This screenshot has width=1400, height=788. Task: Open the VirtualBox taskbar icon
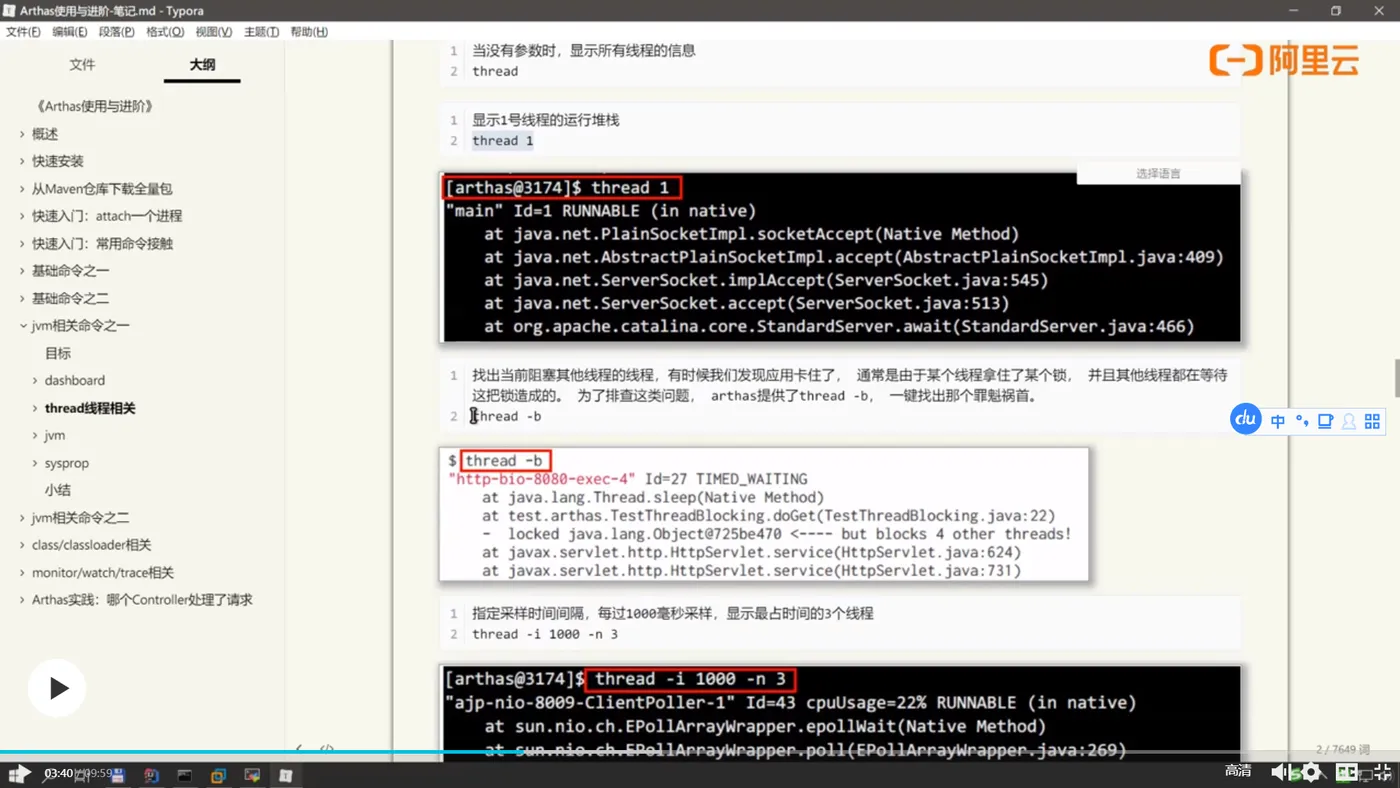218,775
